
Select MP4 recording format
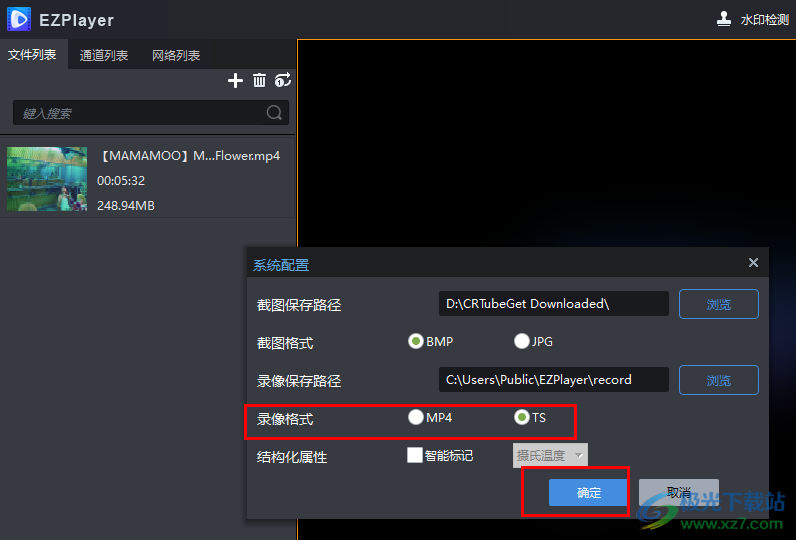(416, 417)
